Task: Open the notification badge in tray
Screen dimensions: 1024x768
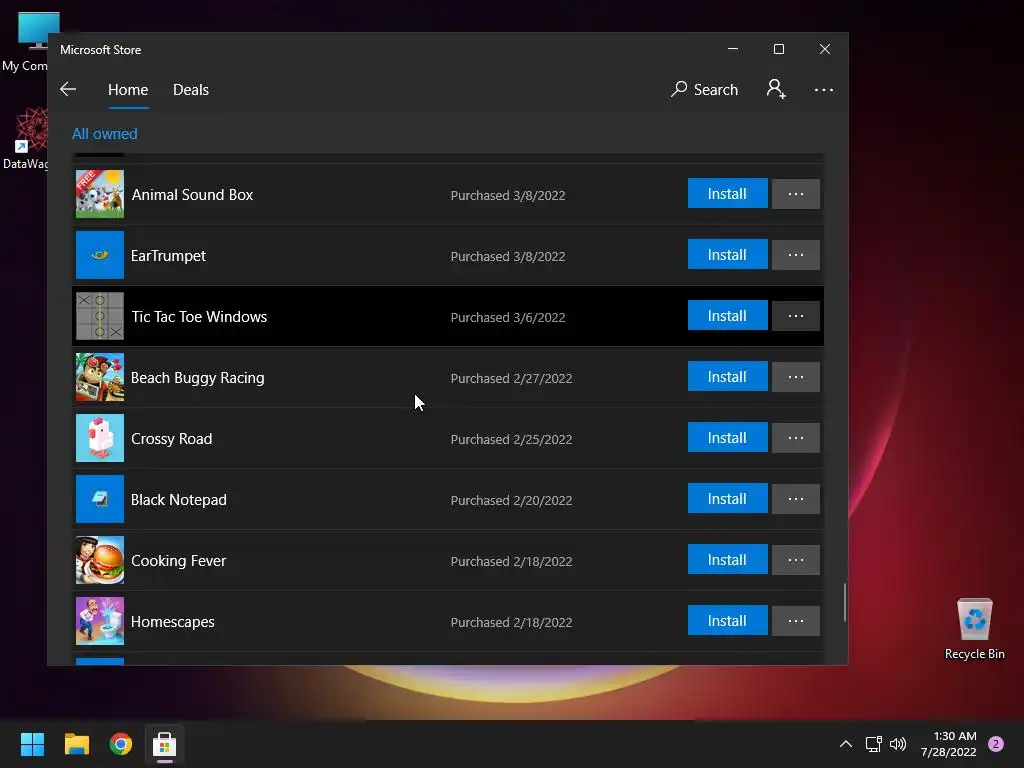Action: [x=996, y=744]
